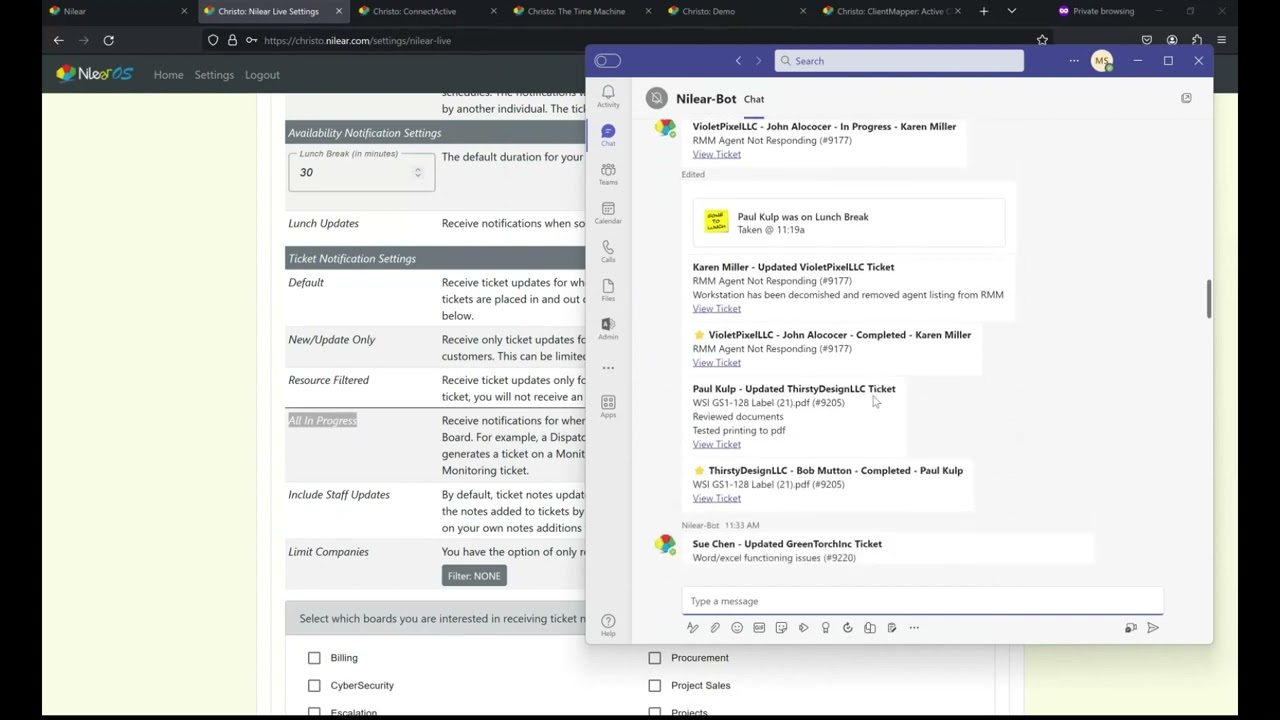Open a new browser tab

click(984, 11)
